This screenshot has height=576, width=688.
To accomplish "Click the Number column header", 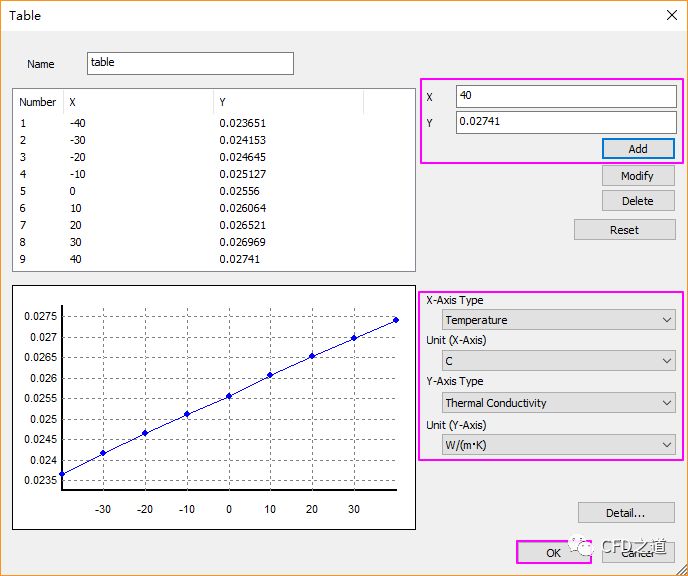I will (x=38, y=102).
